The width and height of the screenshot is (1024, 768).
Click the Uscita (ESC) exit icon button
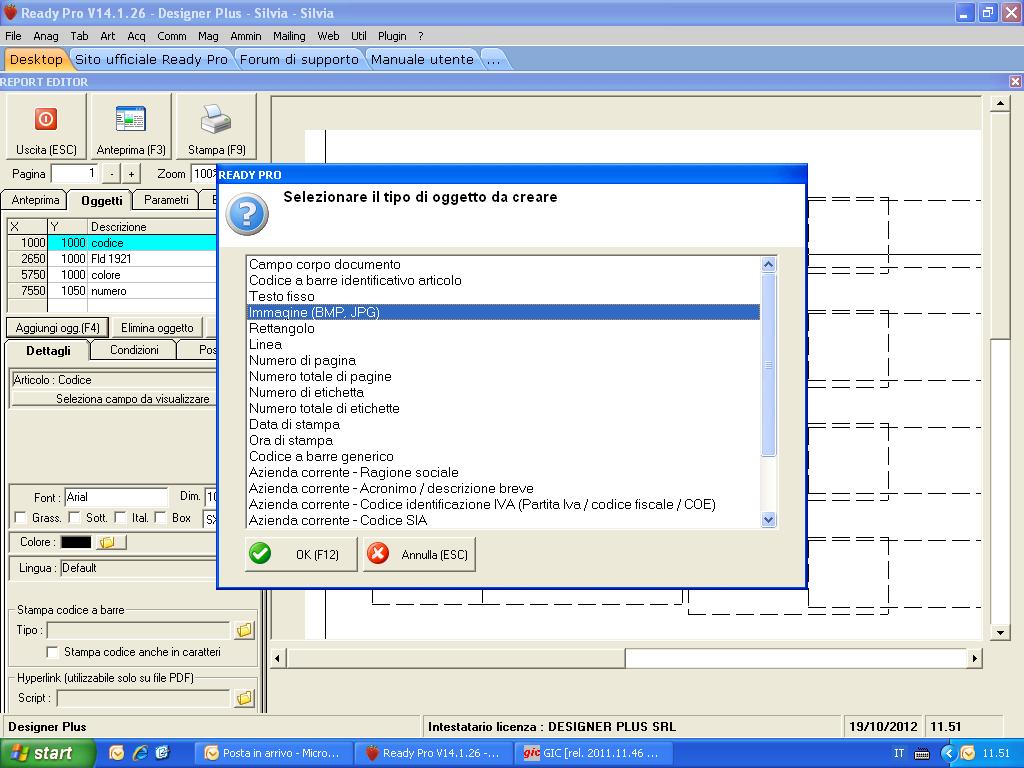pos(46,126)
